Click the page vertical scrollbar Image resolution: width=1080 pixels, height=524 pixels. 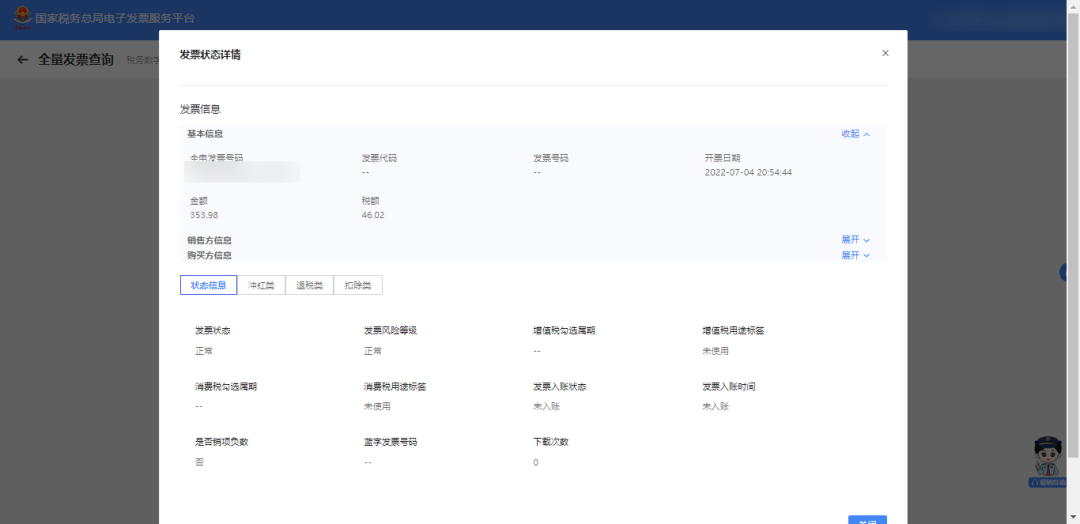pyautogui.click(x=1073, y=234)
